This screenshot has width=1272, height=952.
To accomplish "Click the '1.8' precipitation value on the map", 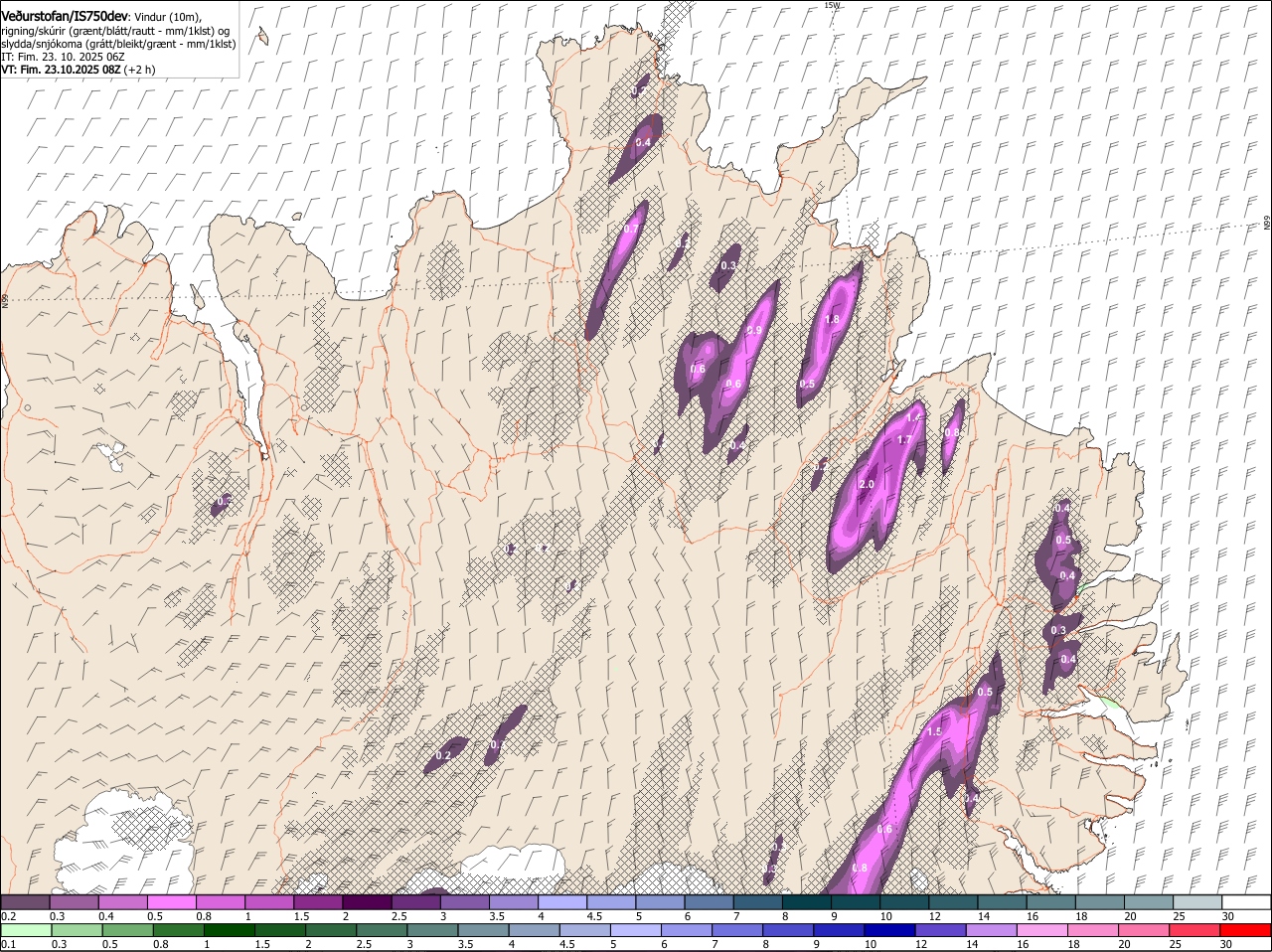I will point(833,319).
